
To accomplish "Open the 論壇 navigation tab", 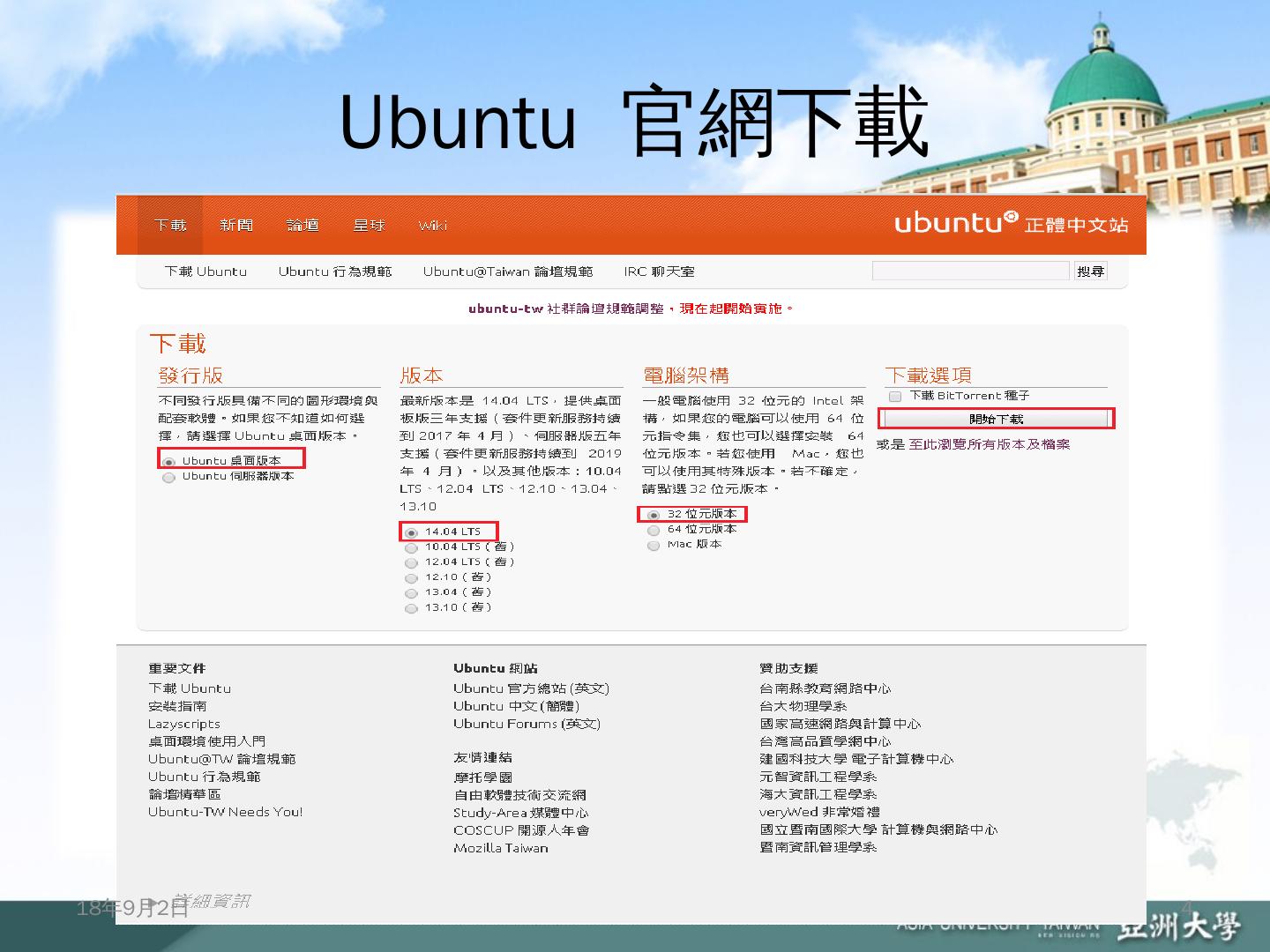I will 303,226.
